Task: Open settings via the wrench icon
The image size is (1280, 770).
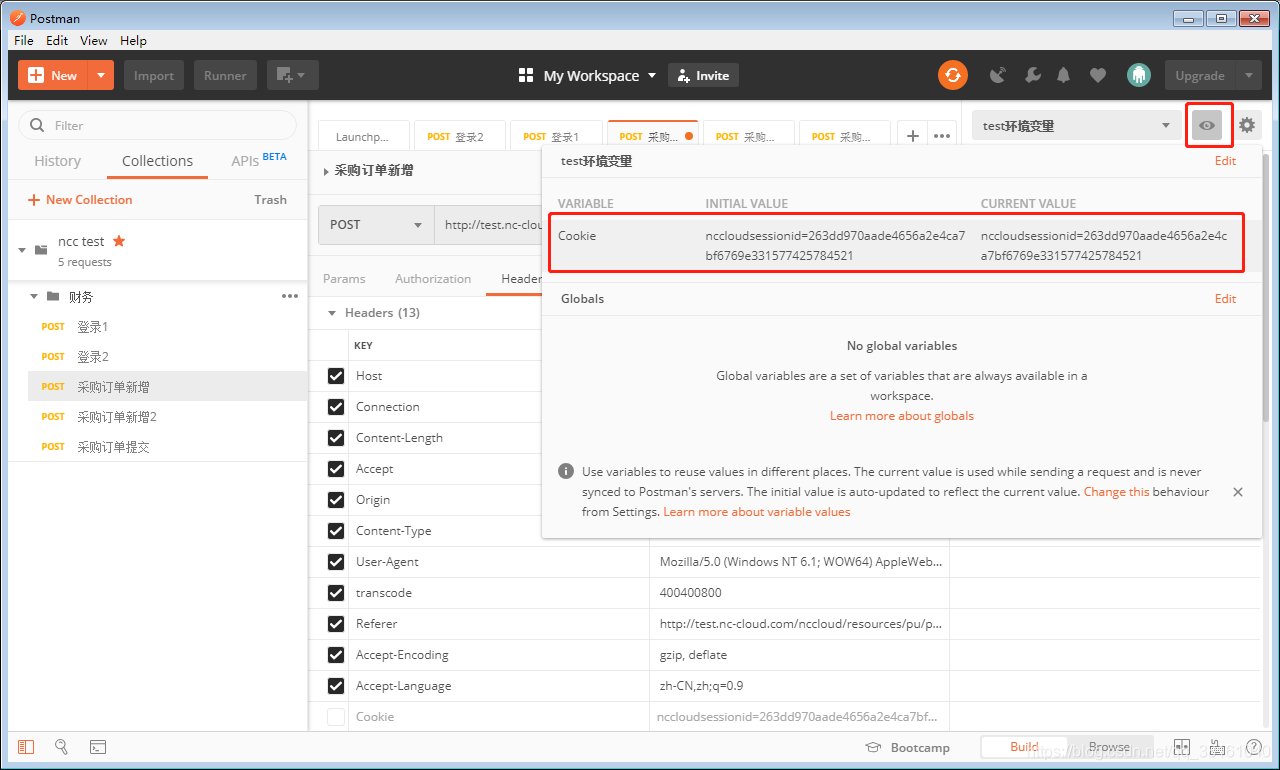Action: tap(1032, 75)
